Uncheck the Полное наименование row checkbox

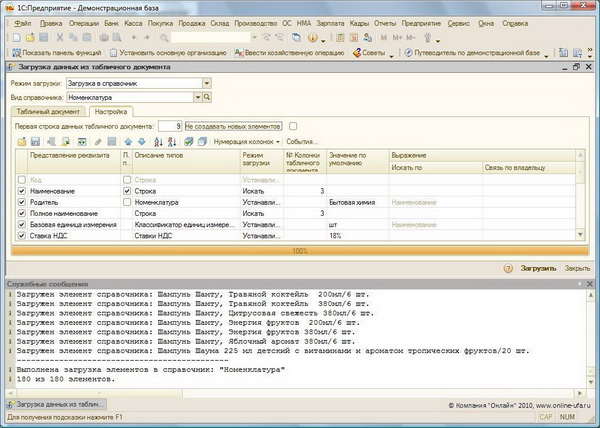click(x=22, y=213)
